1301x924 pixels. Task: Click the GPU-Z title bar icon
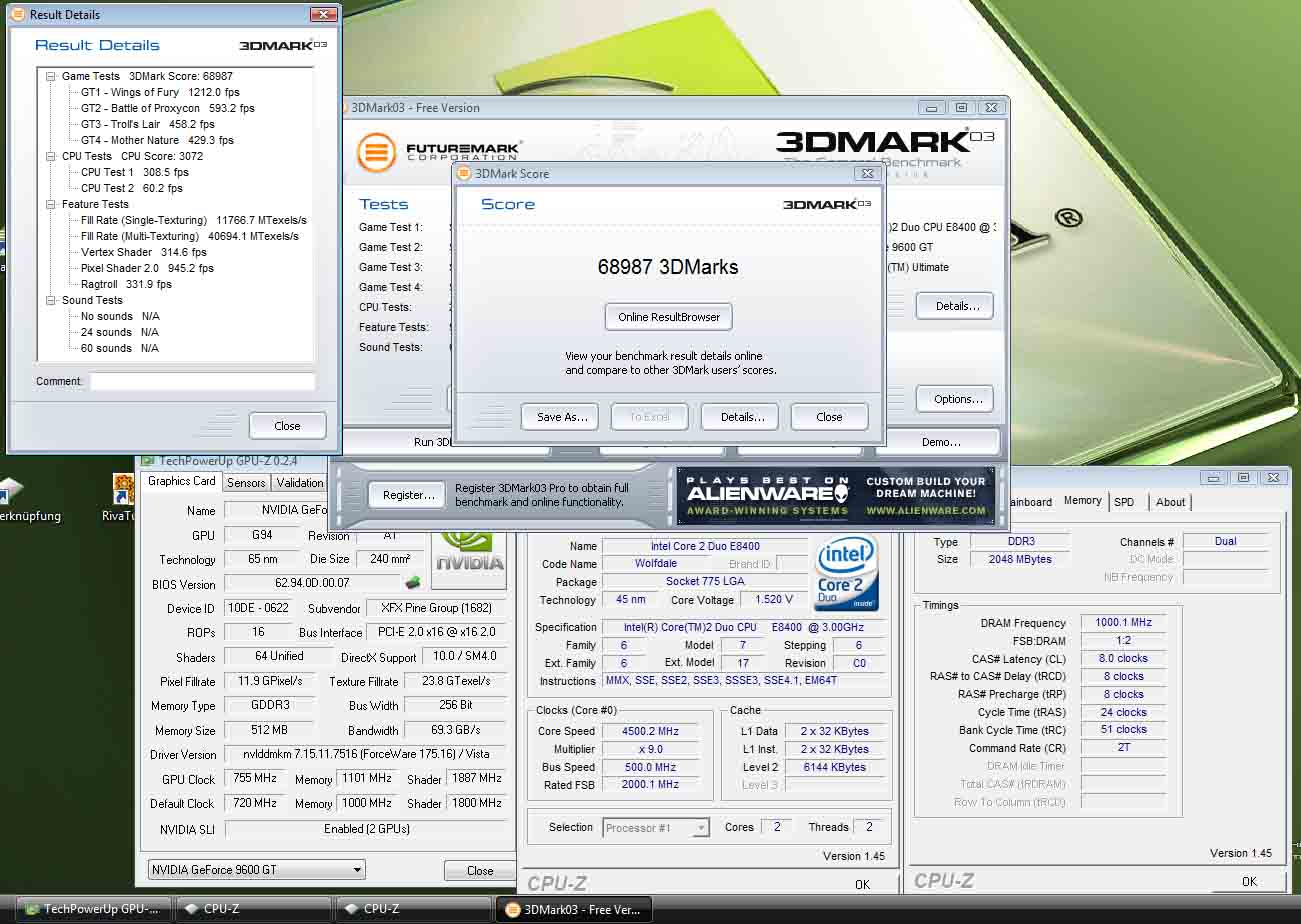pyautogui.click(x=148, y=461)
